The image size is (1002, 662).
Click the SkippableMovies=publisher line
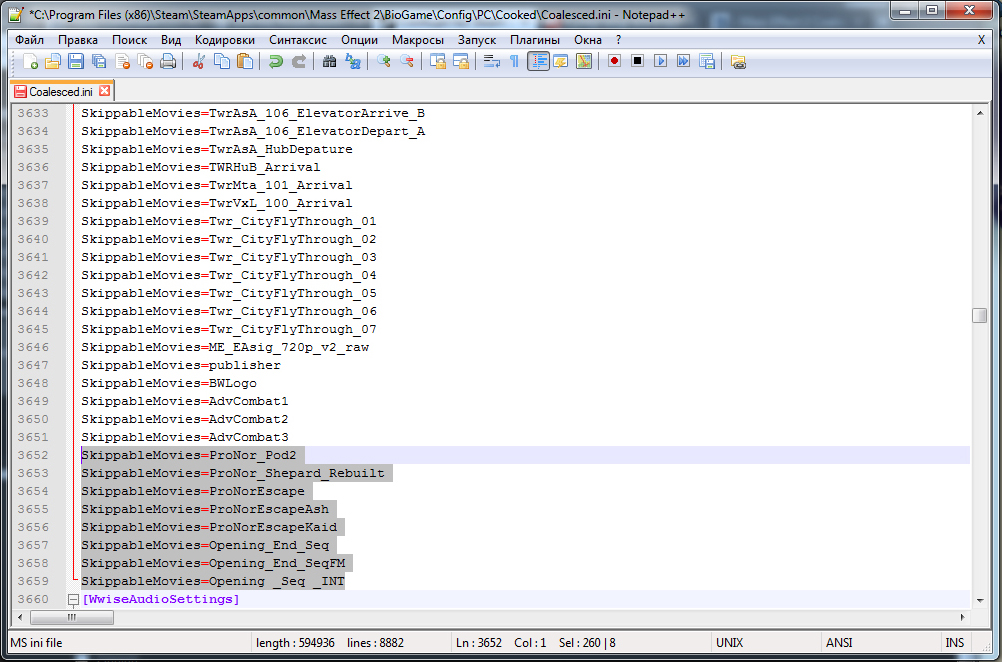click(x=181, y=366)
